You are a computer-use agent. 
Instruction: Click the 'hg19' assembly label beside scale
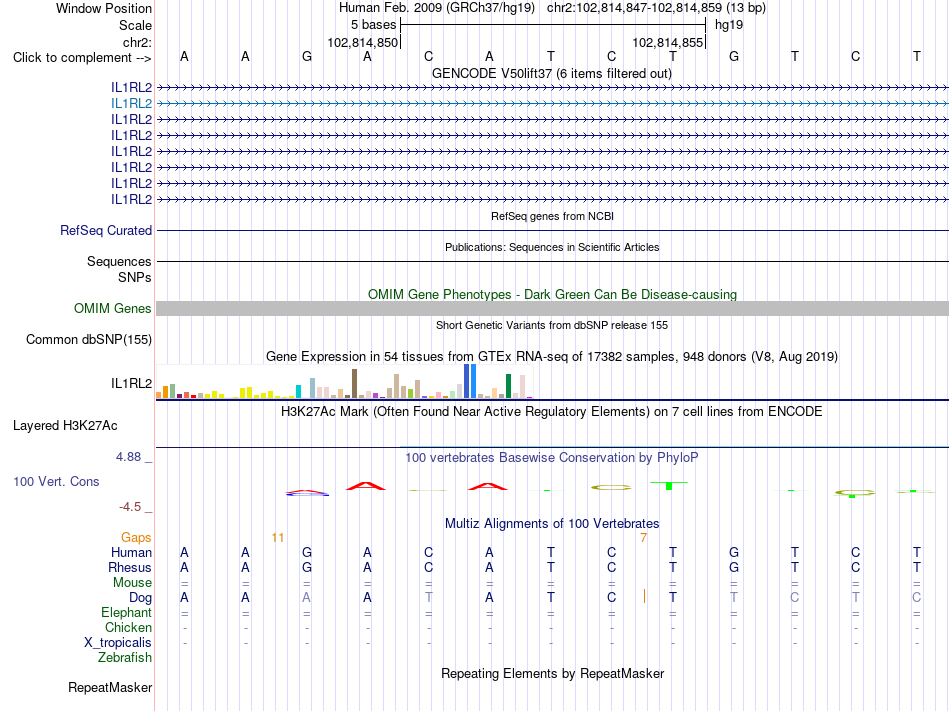coord(729,25)
